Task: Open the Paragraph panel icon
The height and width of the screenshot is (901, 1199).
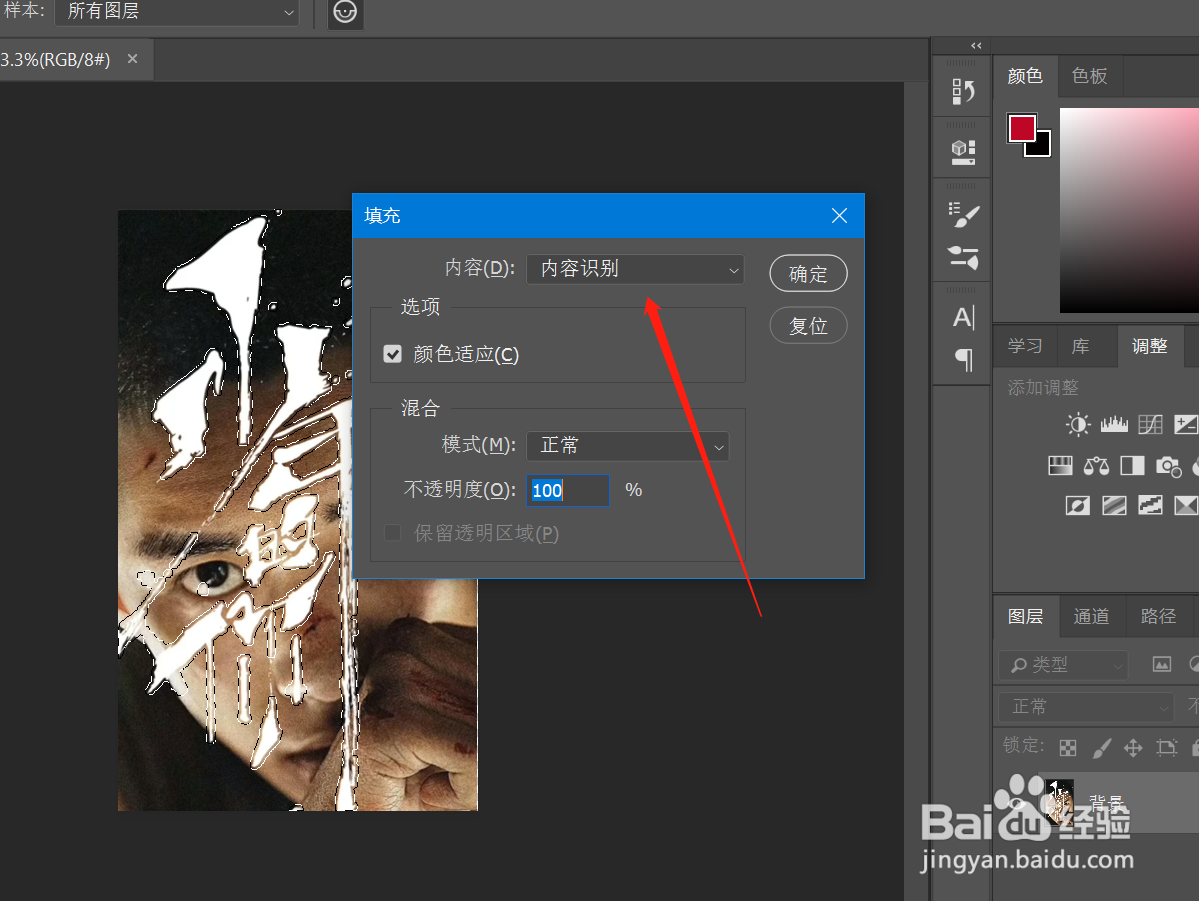Action: (964, 359)
